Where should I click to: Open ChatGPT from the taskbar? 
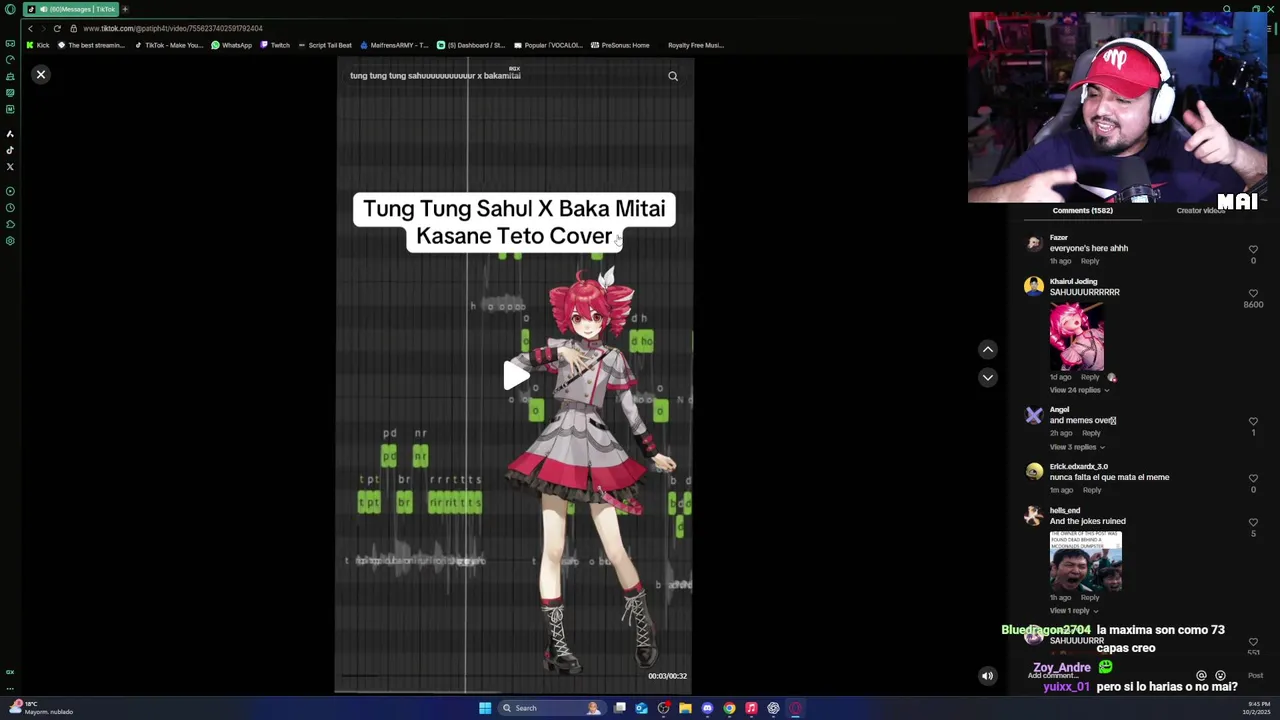[x=773, y=708]
